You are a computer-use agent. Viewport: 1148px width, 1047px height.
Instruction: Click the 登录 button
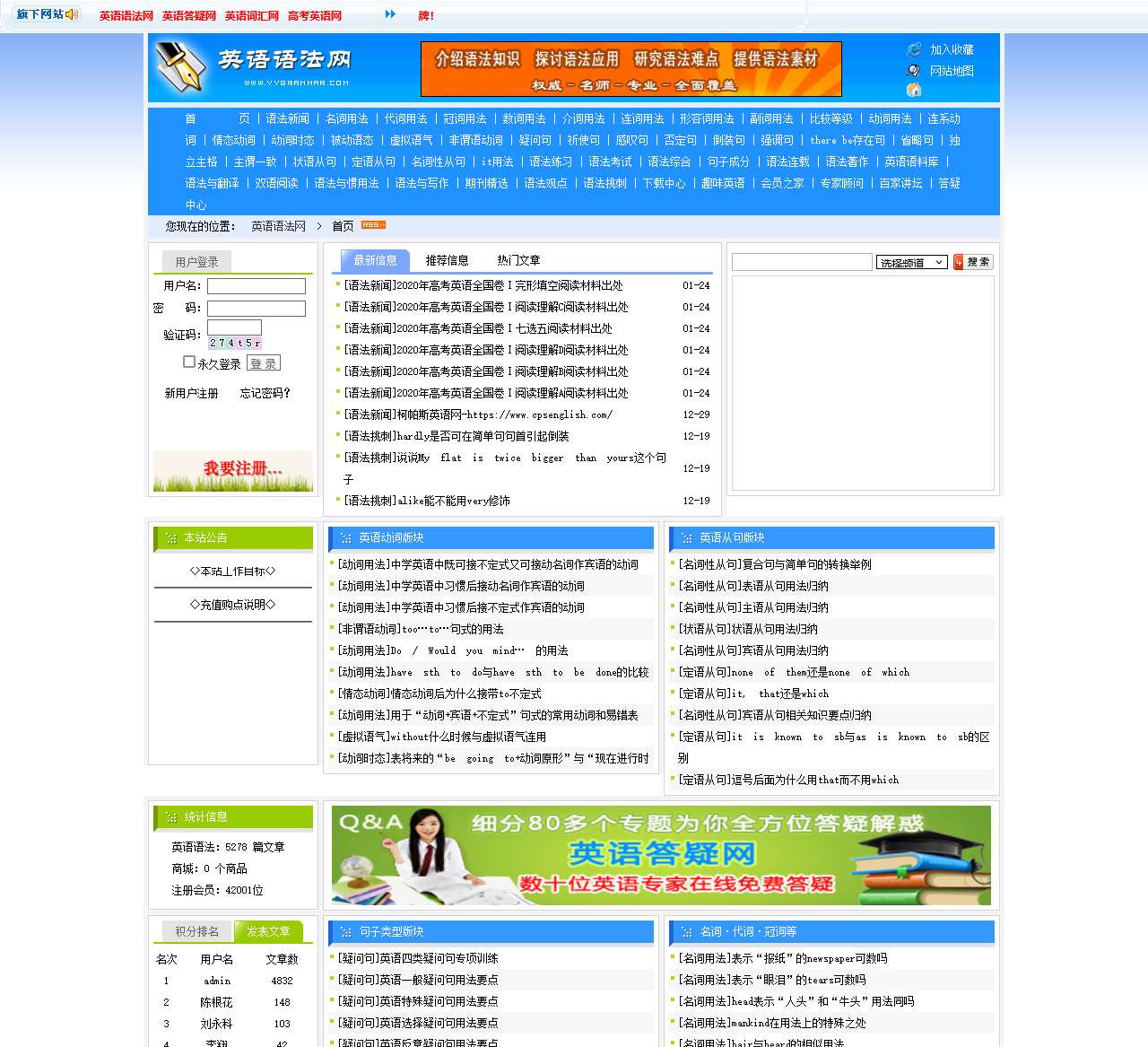[264, 362]
